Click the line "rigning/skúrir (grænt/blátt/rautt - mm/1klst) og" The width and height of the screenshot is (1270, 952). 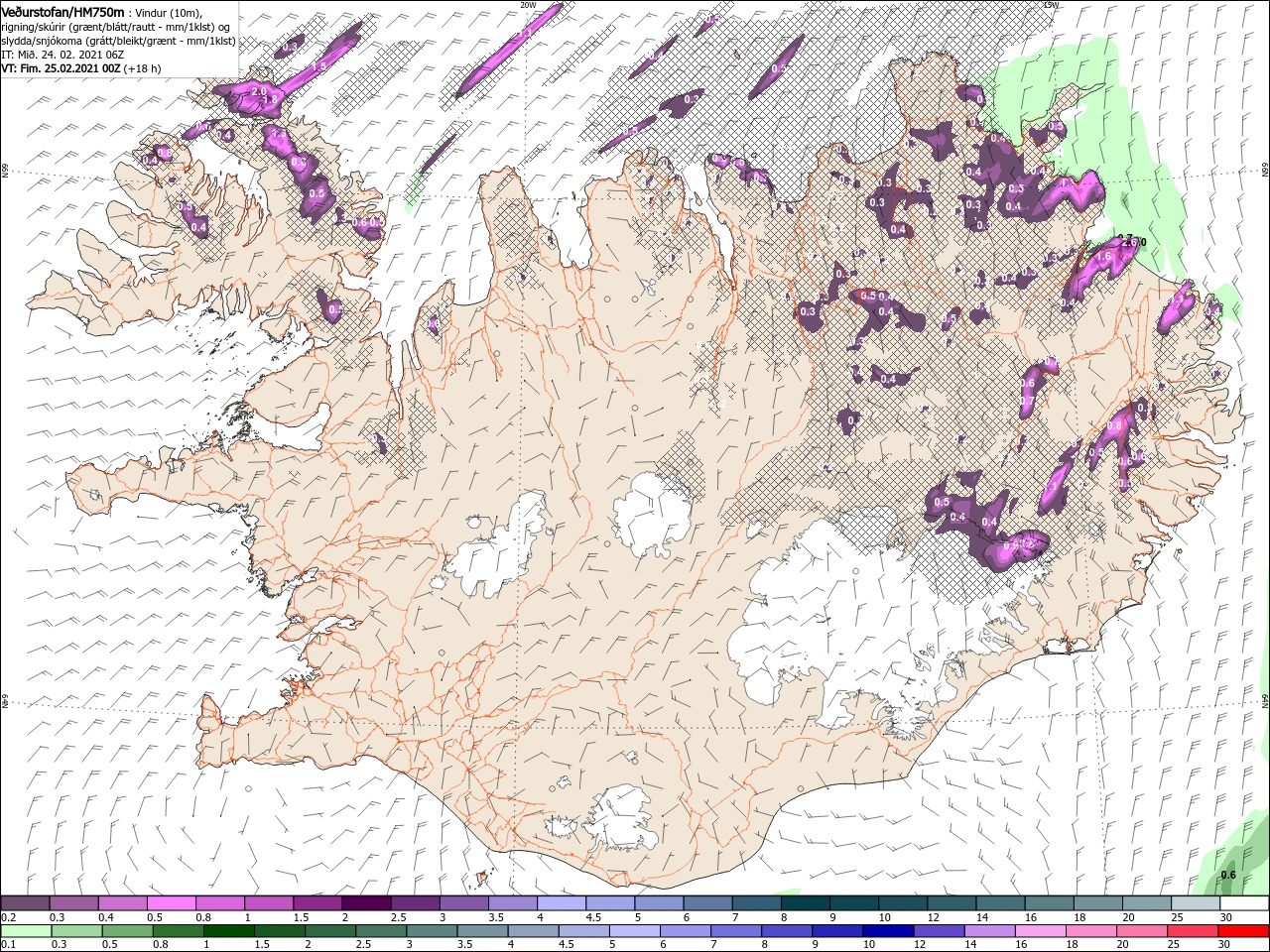pos(116,27)
